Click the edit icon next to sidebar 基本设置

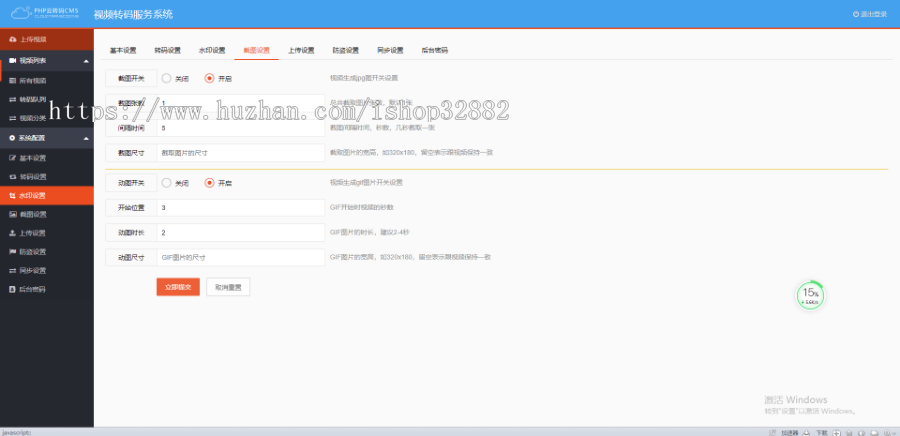click(x=13, y=158)
